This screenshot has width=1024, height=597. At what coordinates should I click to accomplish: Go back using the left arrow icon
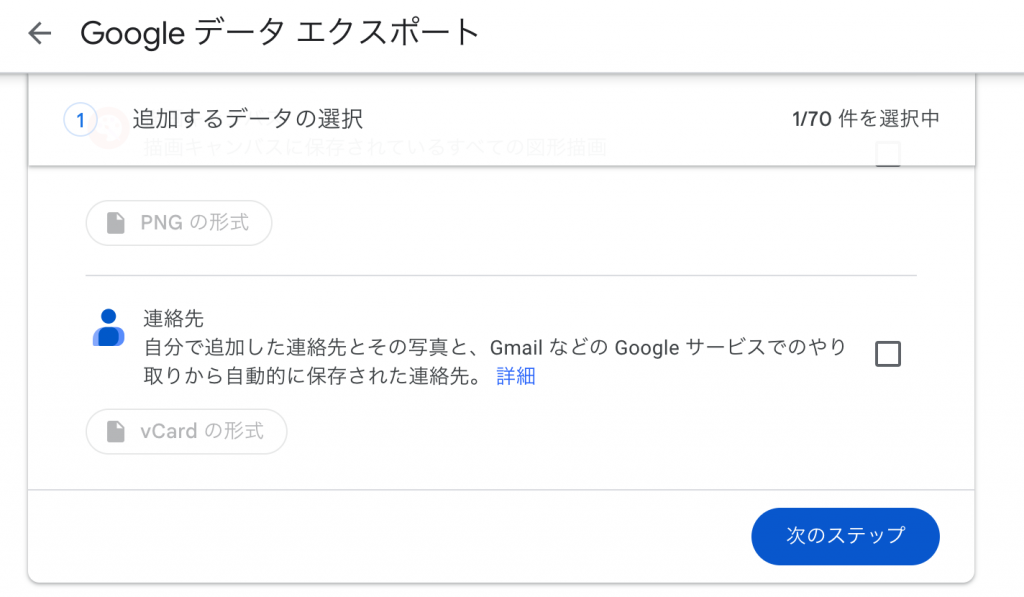click(39, 33)
